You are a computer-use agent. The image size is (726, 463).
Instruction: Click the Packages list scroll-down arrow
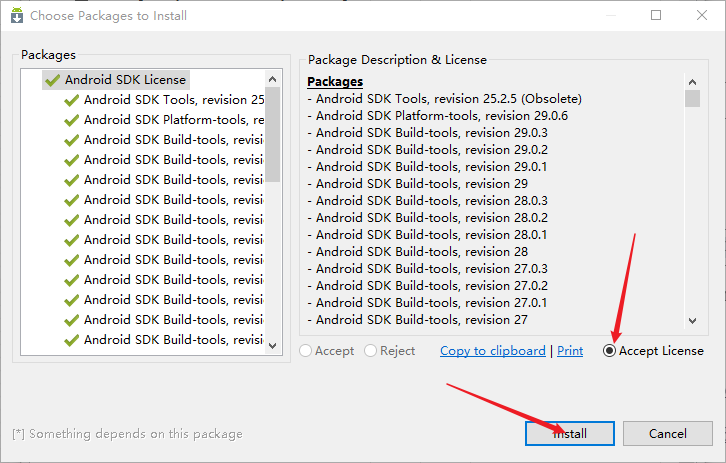(x=273, y=345)
